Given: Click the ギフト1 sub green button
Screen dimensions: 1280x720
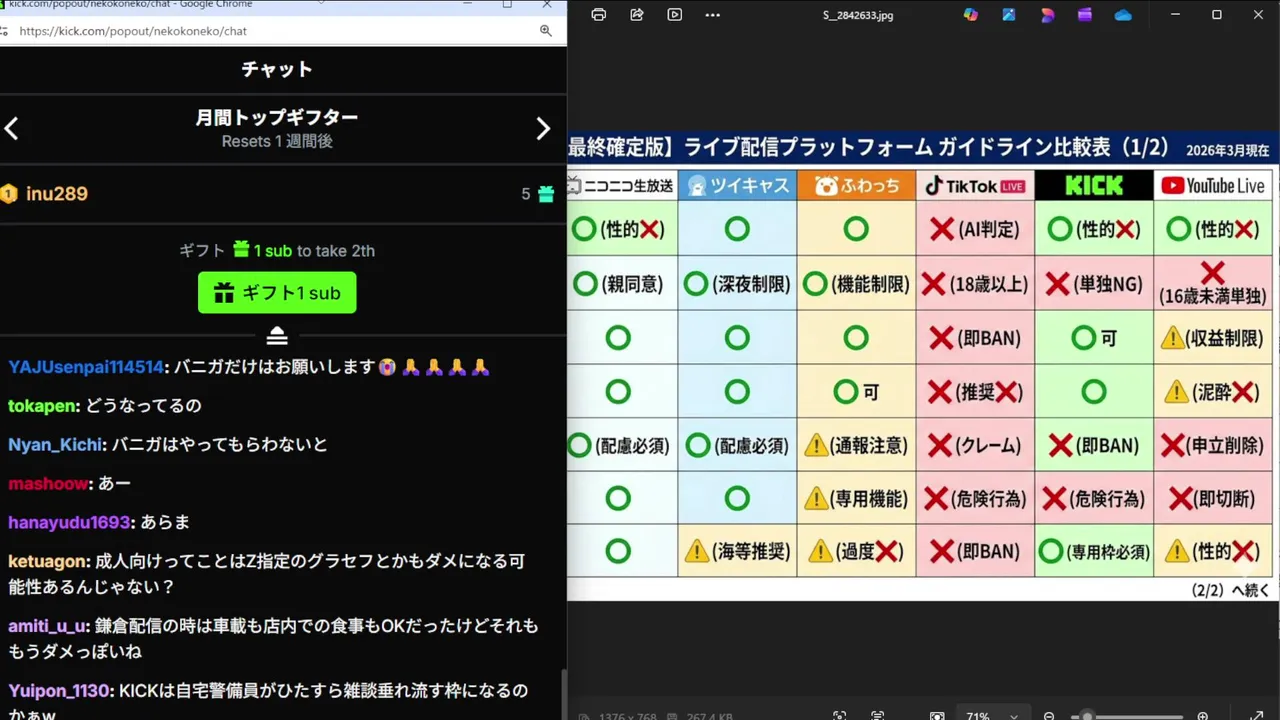Looking at the screenshot, I should tap(277, 293).
